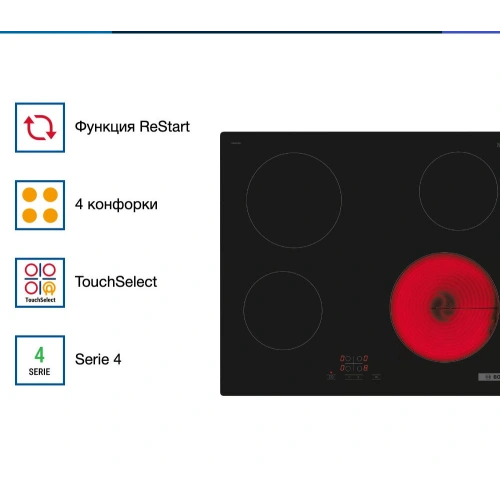
Task: Open the TouchSelect feature icon
Action: pos(40,283)
